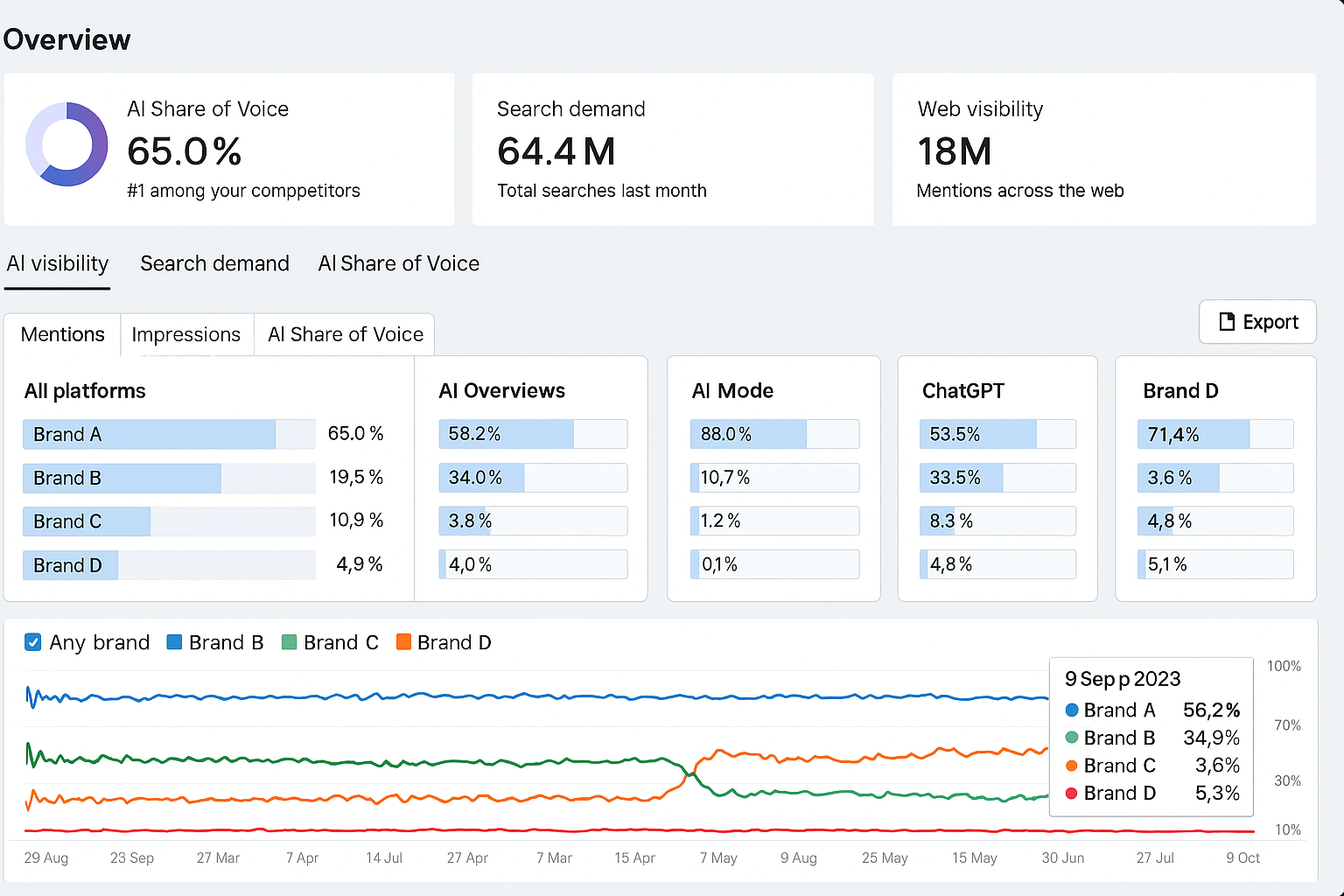Click the Brand A blue dot in tooltip
Screen dimensions: 1344x896
tap(1072, 710)
